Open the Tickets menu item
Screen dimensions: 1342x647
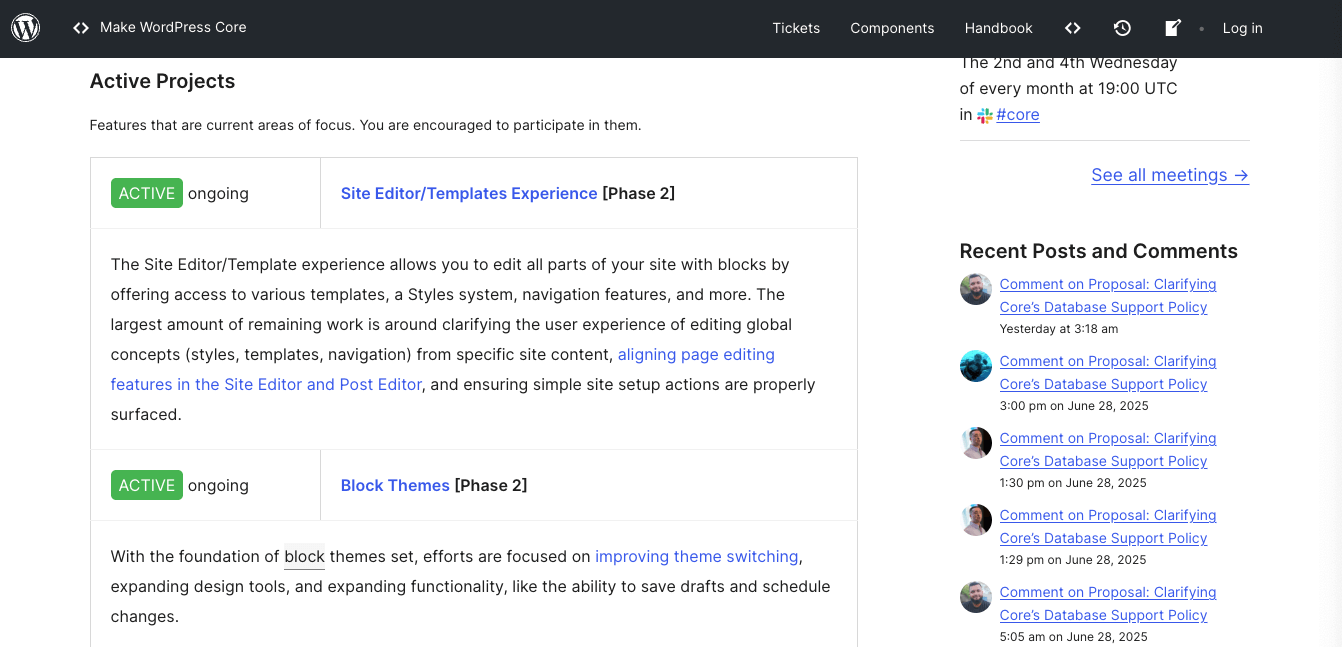[x=796, y=28]
